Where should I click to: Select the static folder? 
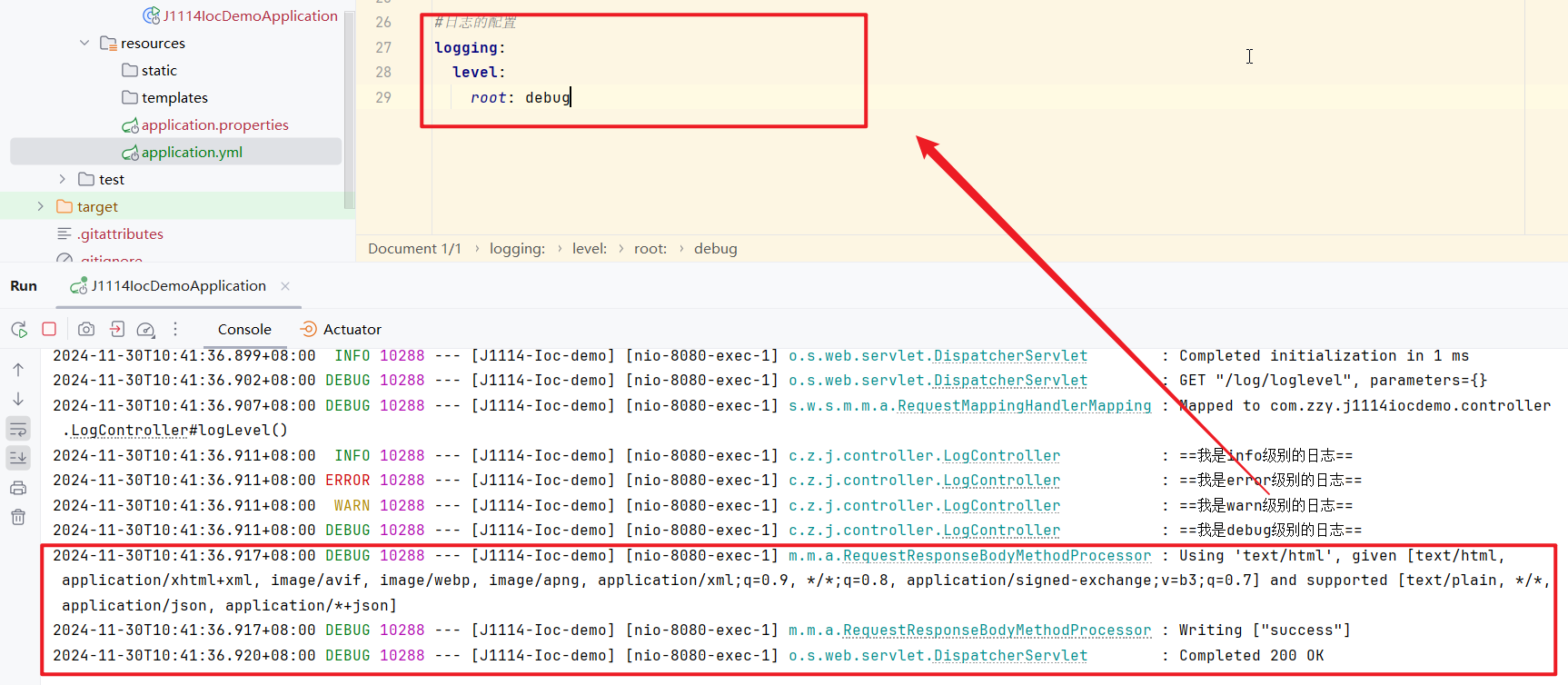[x=150, y=70]
